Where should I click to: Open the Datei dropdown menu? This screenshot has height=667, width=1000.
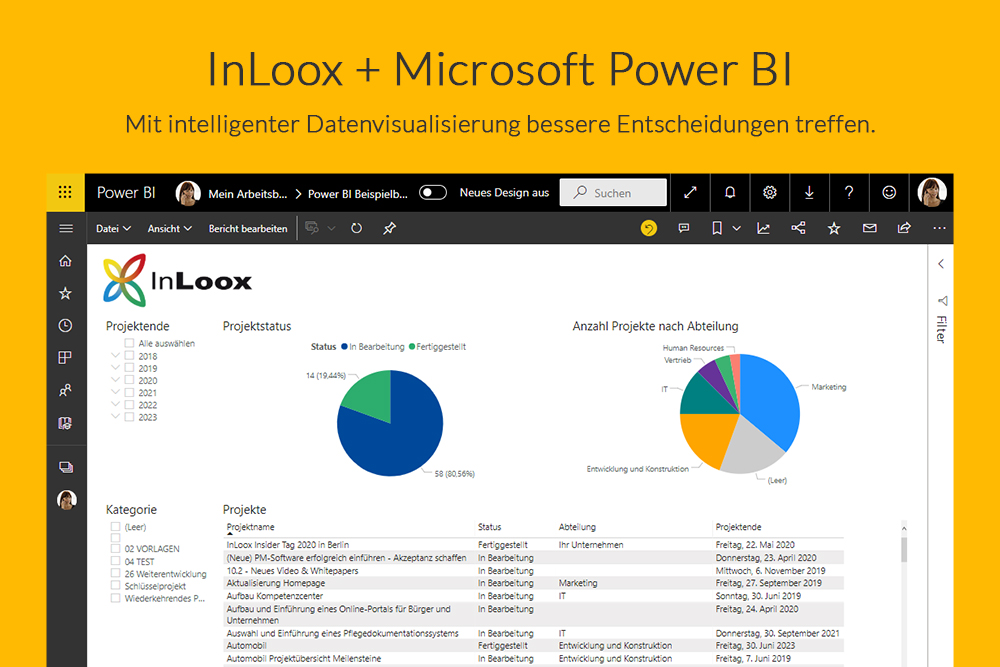tap(114, 228)
